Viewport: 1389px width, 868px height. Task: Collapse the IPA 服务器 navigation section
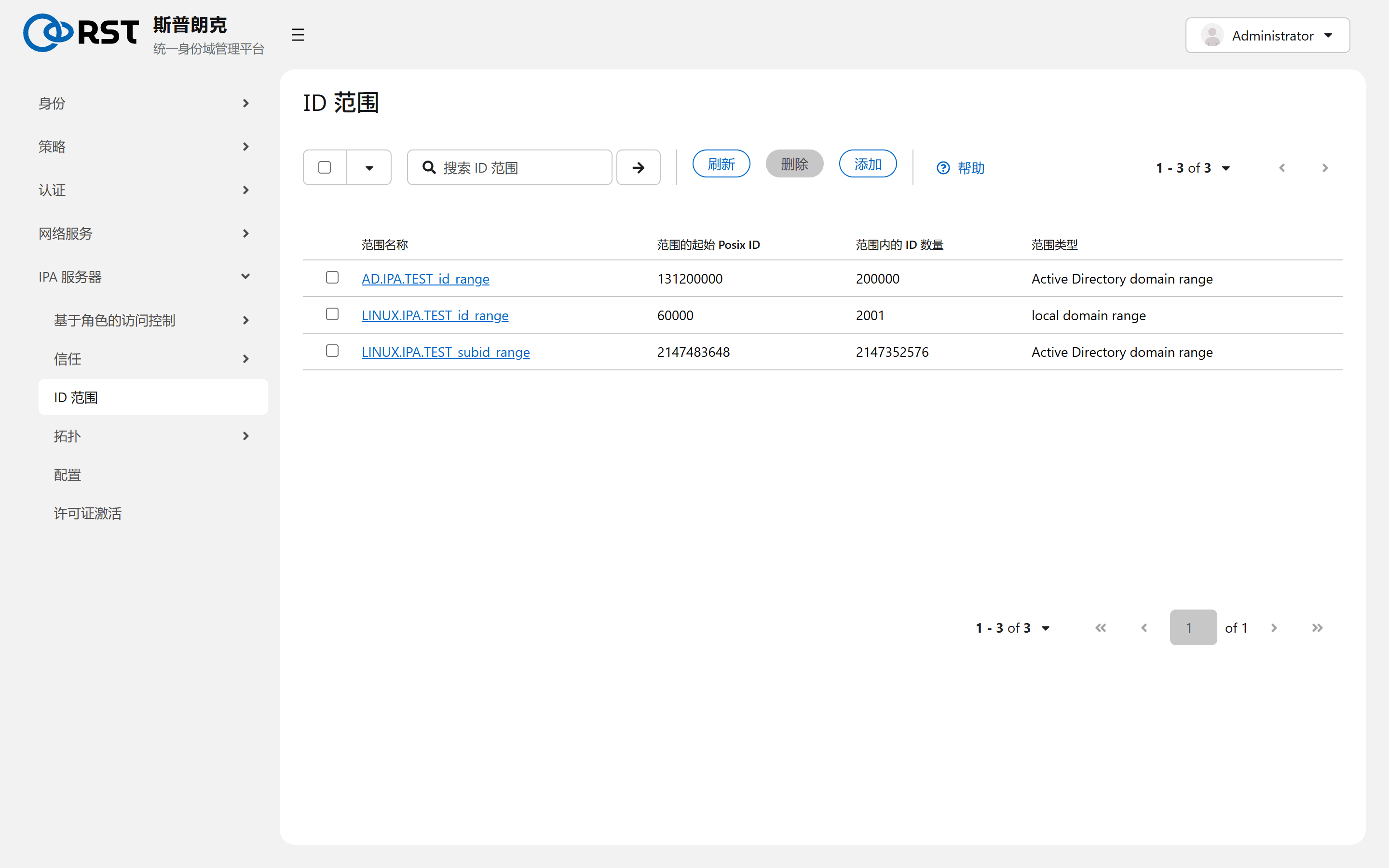144,277
